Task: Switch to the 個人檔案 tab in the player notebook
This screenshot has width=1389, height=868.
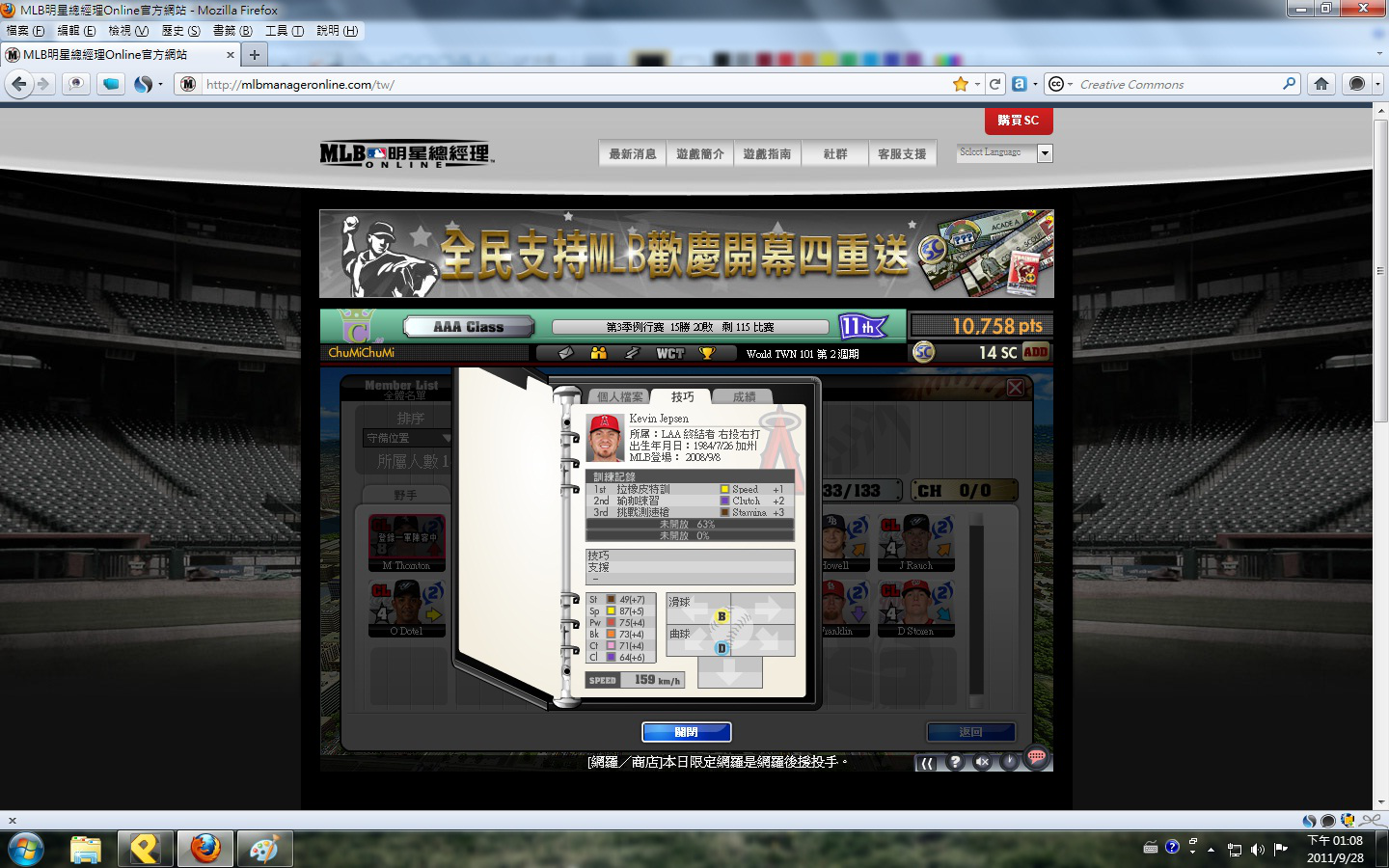Action: point(619,396)
